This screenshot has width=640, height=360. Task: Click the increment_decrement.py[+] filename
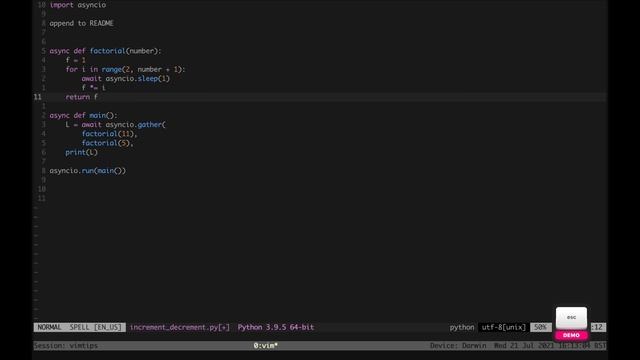pyautogui.click(x=180, y=327)
